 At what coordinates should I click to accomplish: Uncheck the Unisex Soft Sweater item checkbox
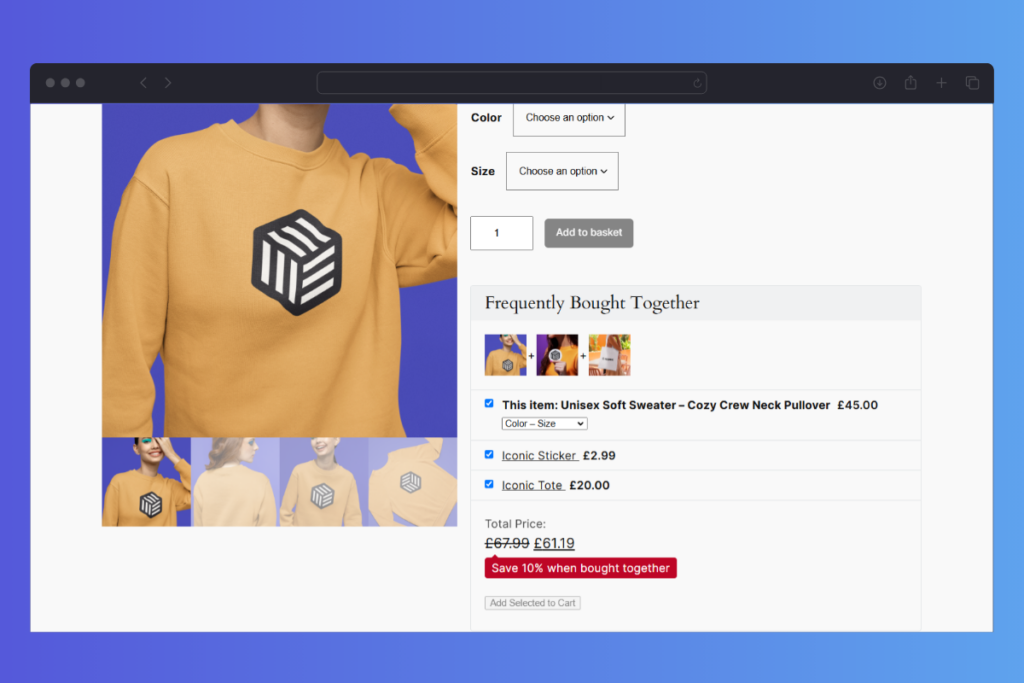coord(489,404)
